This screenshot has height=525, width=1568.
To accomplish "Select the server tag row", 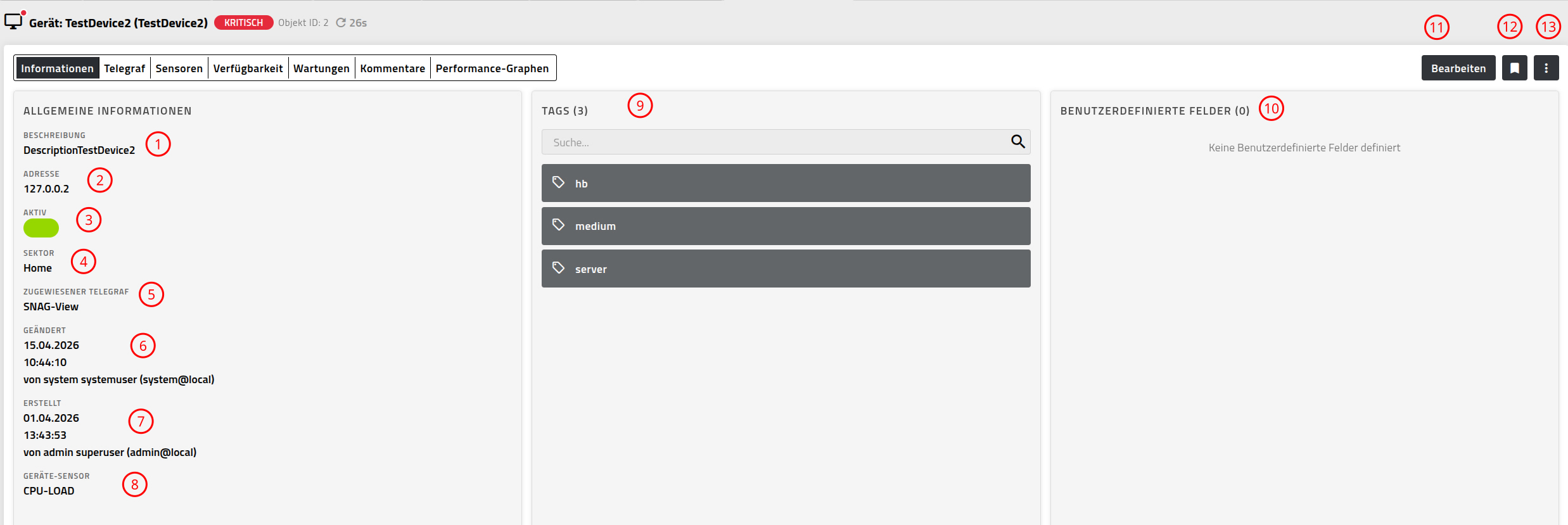I will pos(786,269).
